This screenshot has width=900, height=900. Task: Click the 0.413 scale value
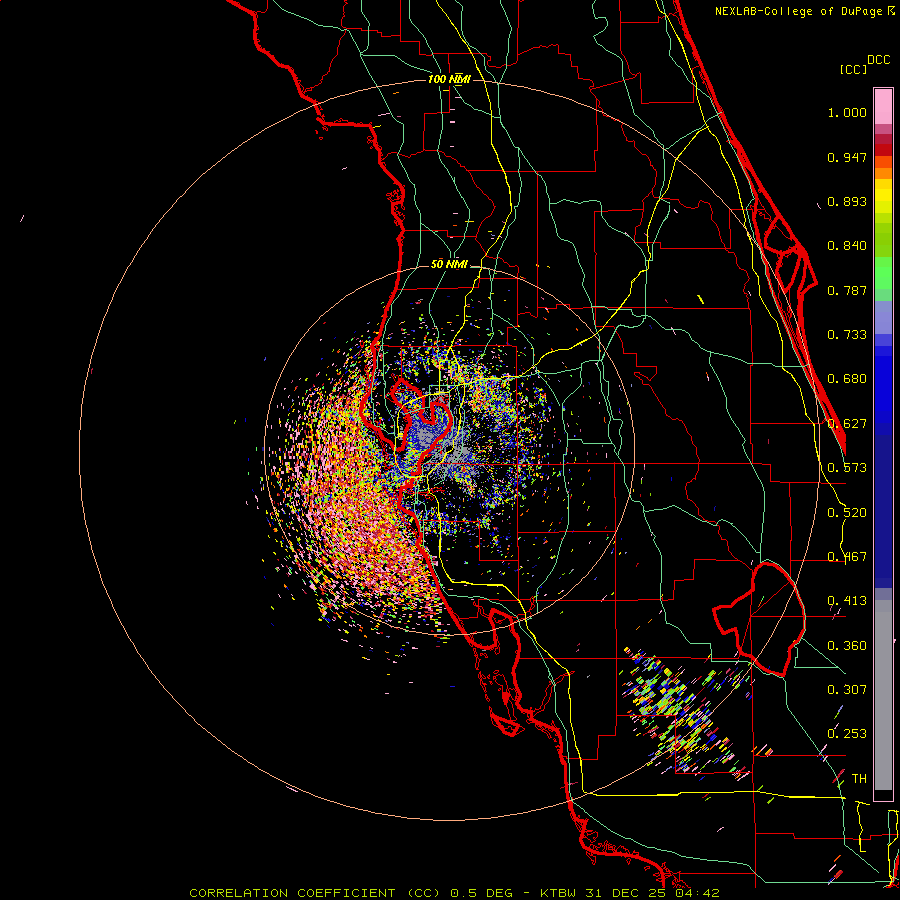pos(847,601)
